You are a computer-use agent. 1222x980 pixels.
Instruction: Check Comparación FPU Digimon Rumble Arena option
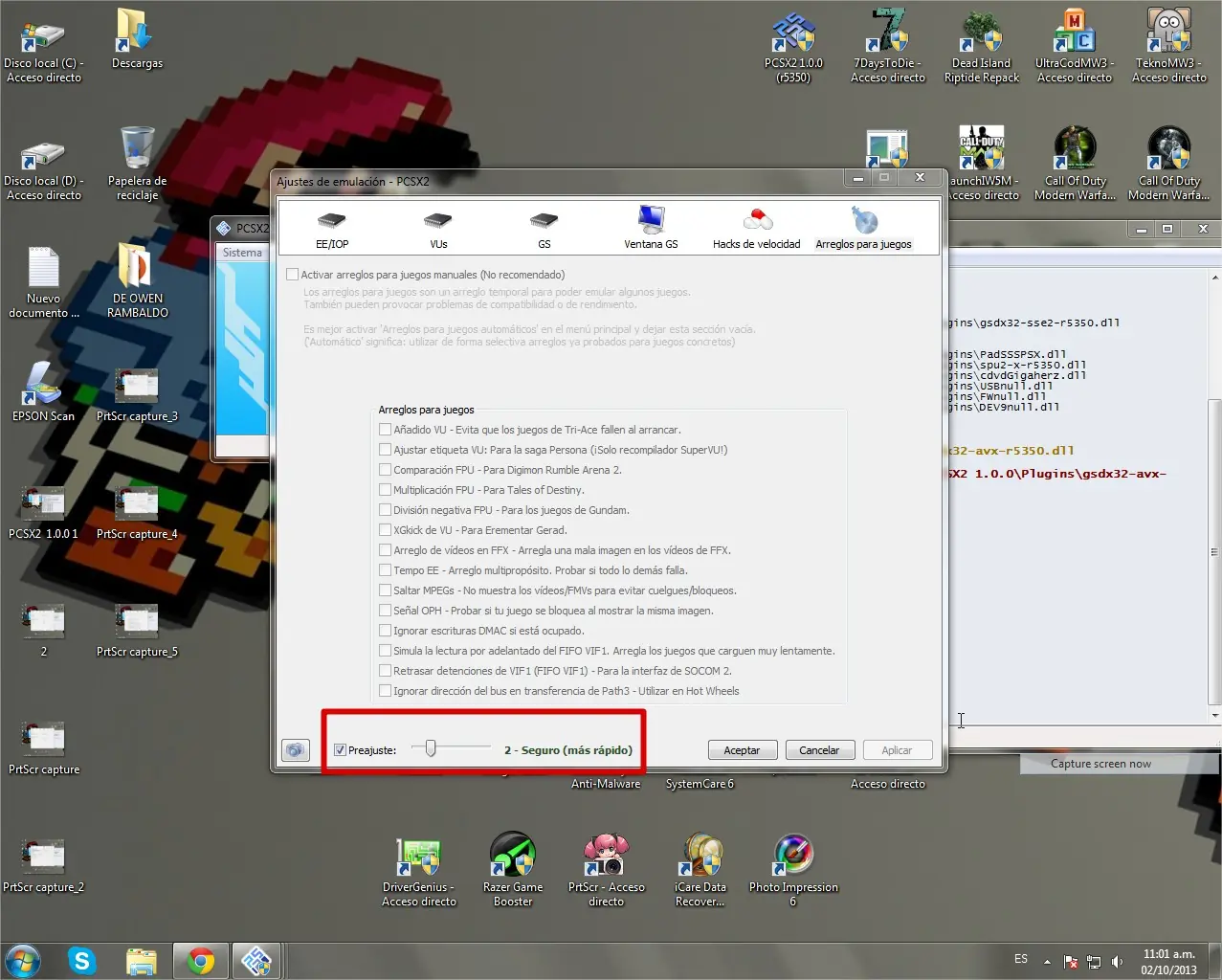(x=385, y=470)
